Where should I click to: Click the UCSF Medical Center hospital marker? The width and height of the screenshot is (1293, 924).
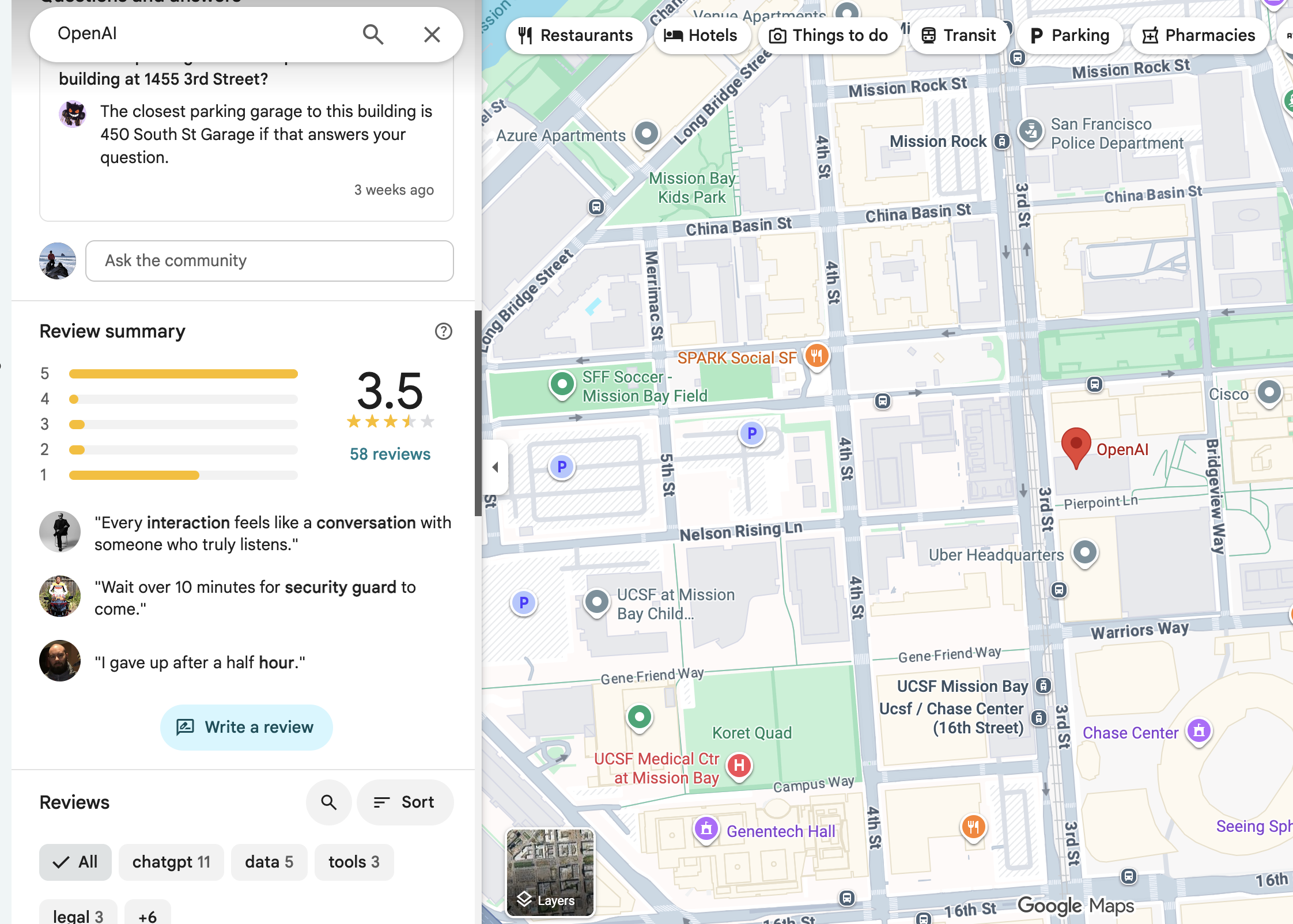739,766
